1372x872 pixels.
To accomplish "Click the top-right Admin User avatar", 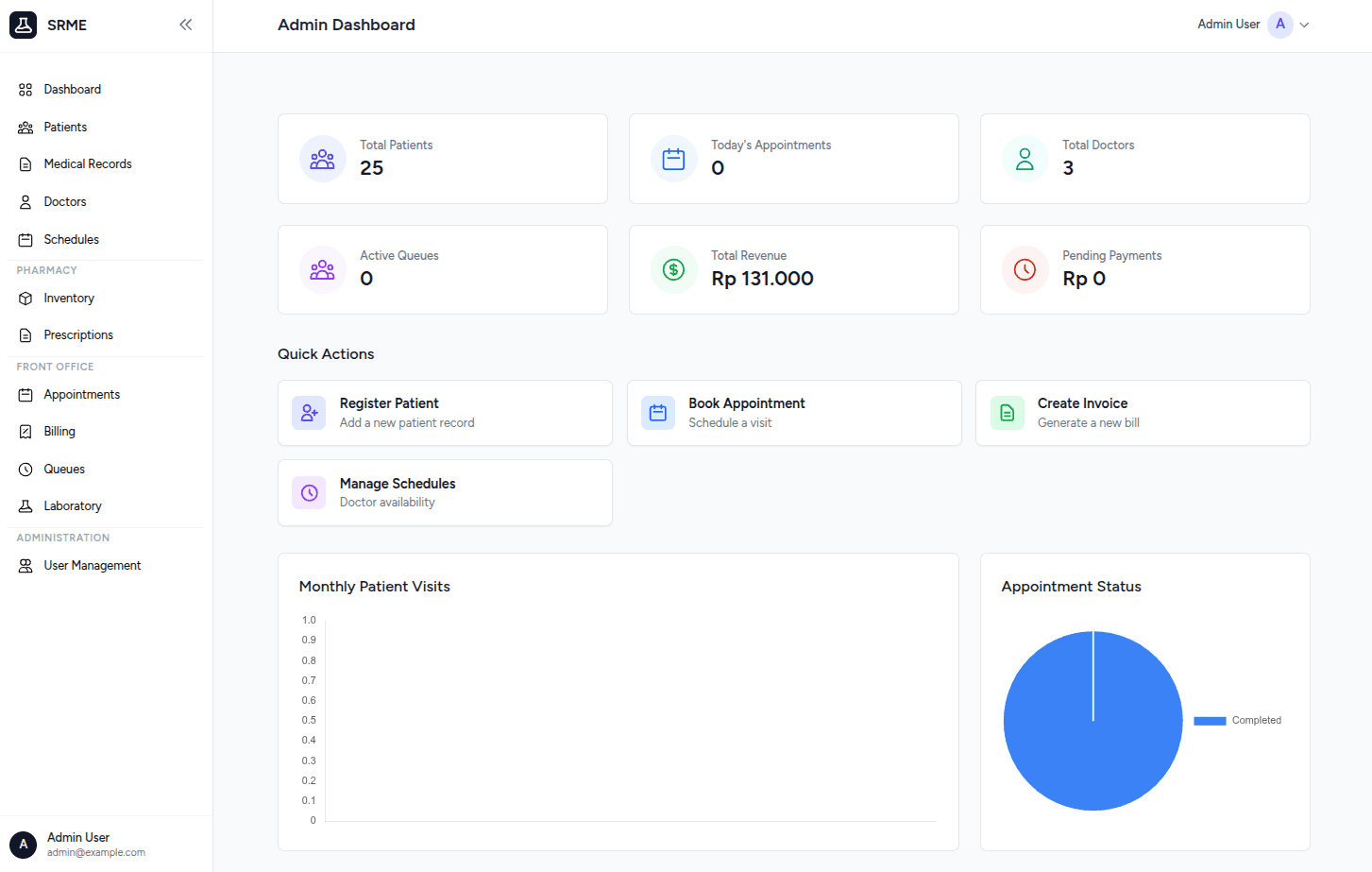I will pyautogui.click(x=1279, y=25).
